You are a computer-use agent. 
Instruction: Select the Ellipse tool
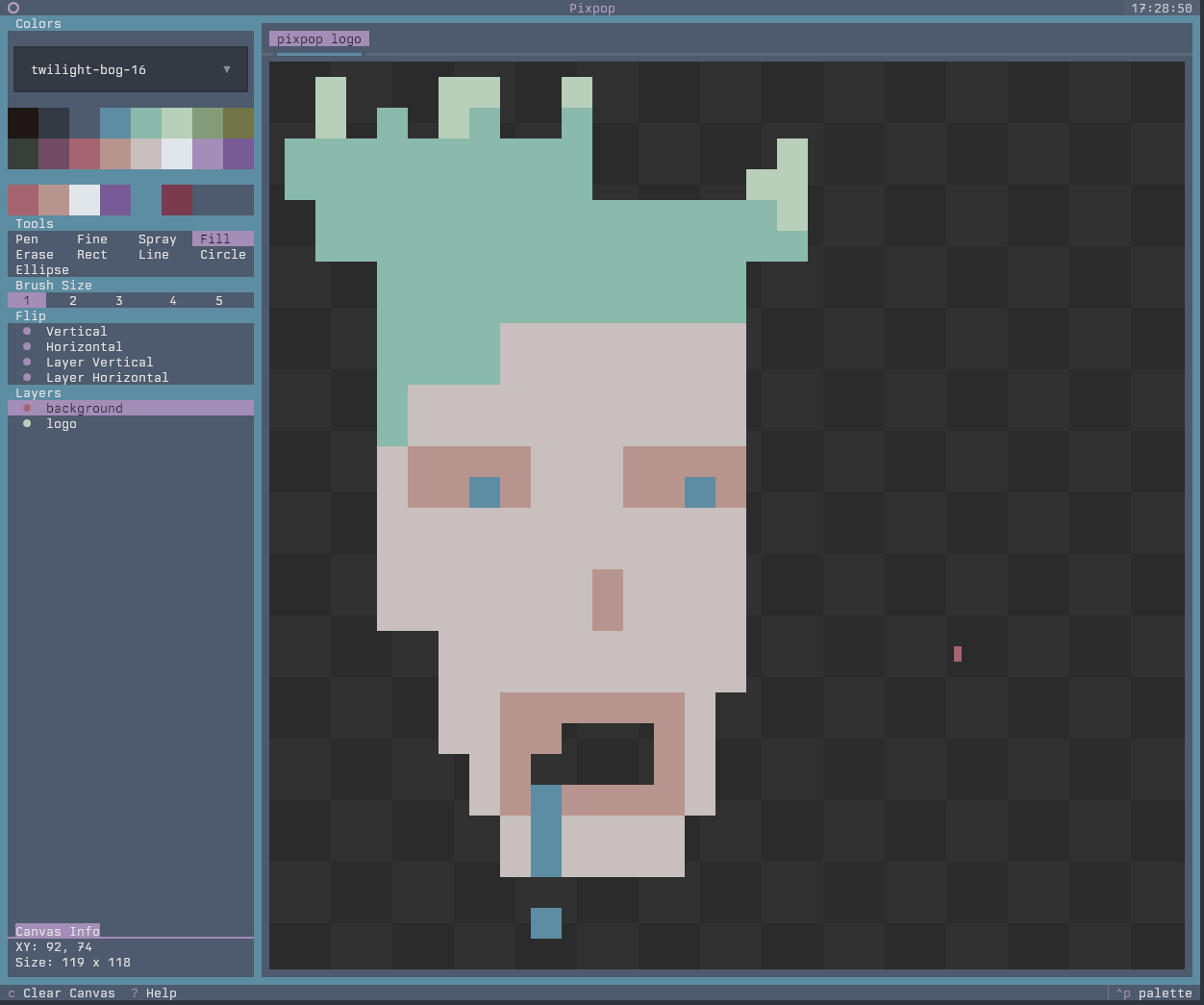pos(42,269)
